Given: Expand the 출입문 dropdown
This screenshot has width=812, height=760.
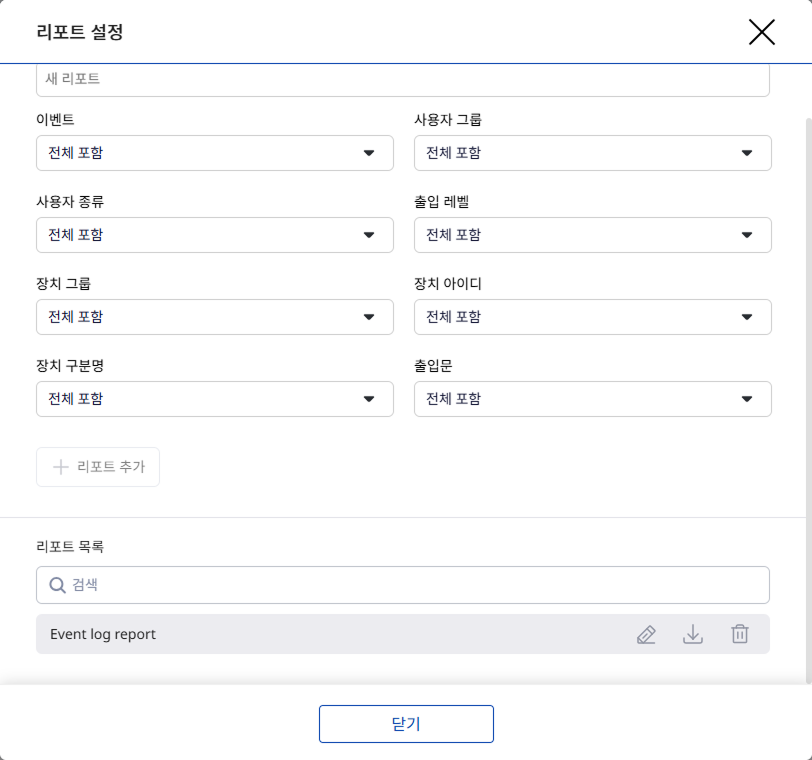Looking at the screenshot, I should pos(592,399).
